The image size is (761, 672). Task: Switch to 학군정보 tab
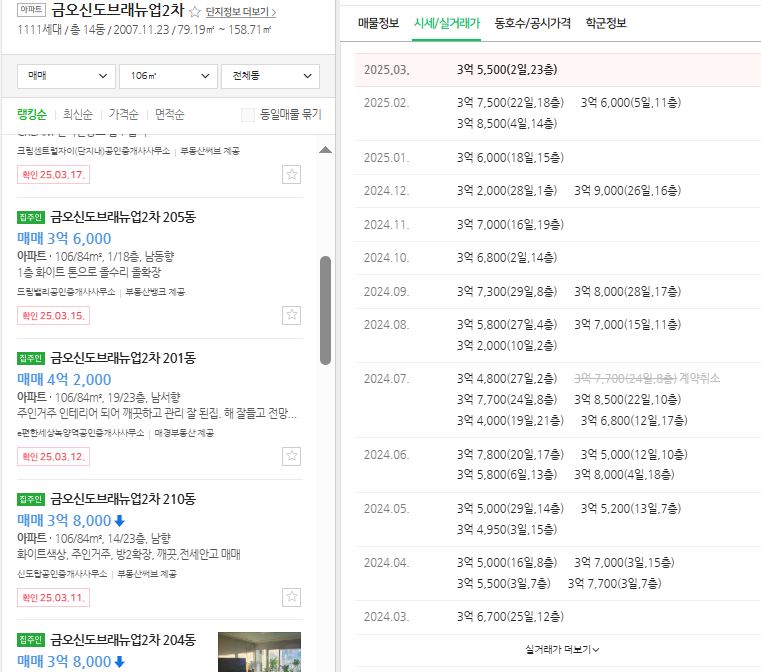tap(606, 23)
